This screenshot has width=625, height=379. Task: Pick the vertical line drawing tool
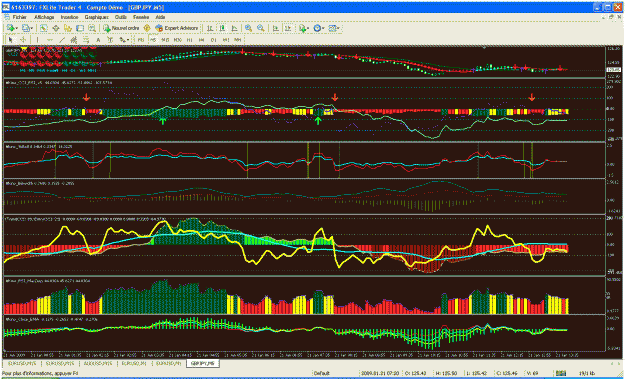(x=37, y=40)
